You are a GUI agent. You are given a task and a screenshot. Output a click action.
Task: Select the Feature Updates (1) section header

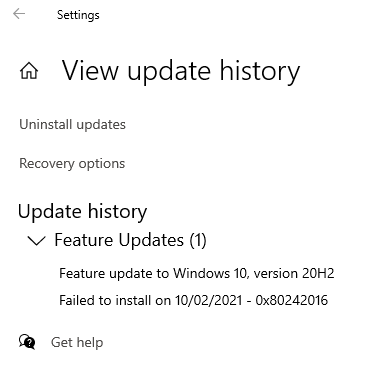(x=130, y=240)
